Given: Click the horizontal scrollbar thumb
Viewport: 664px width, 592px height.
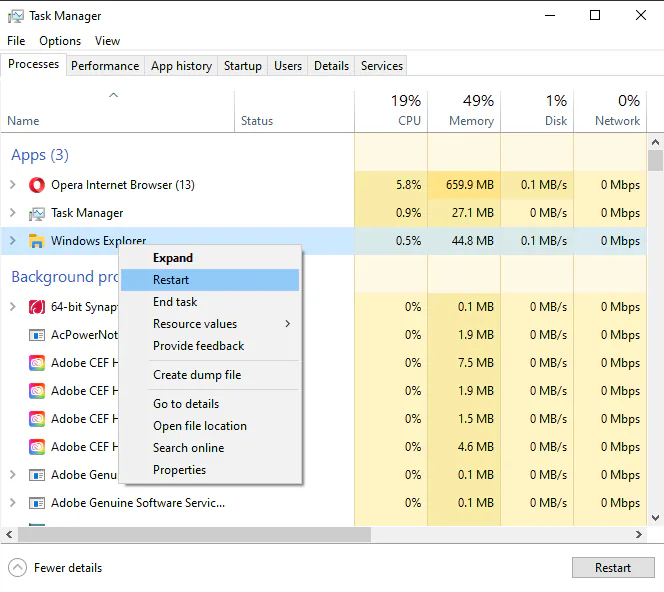Looking at the screenshot, I should point(194,534).
